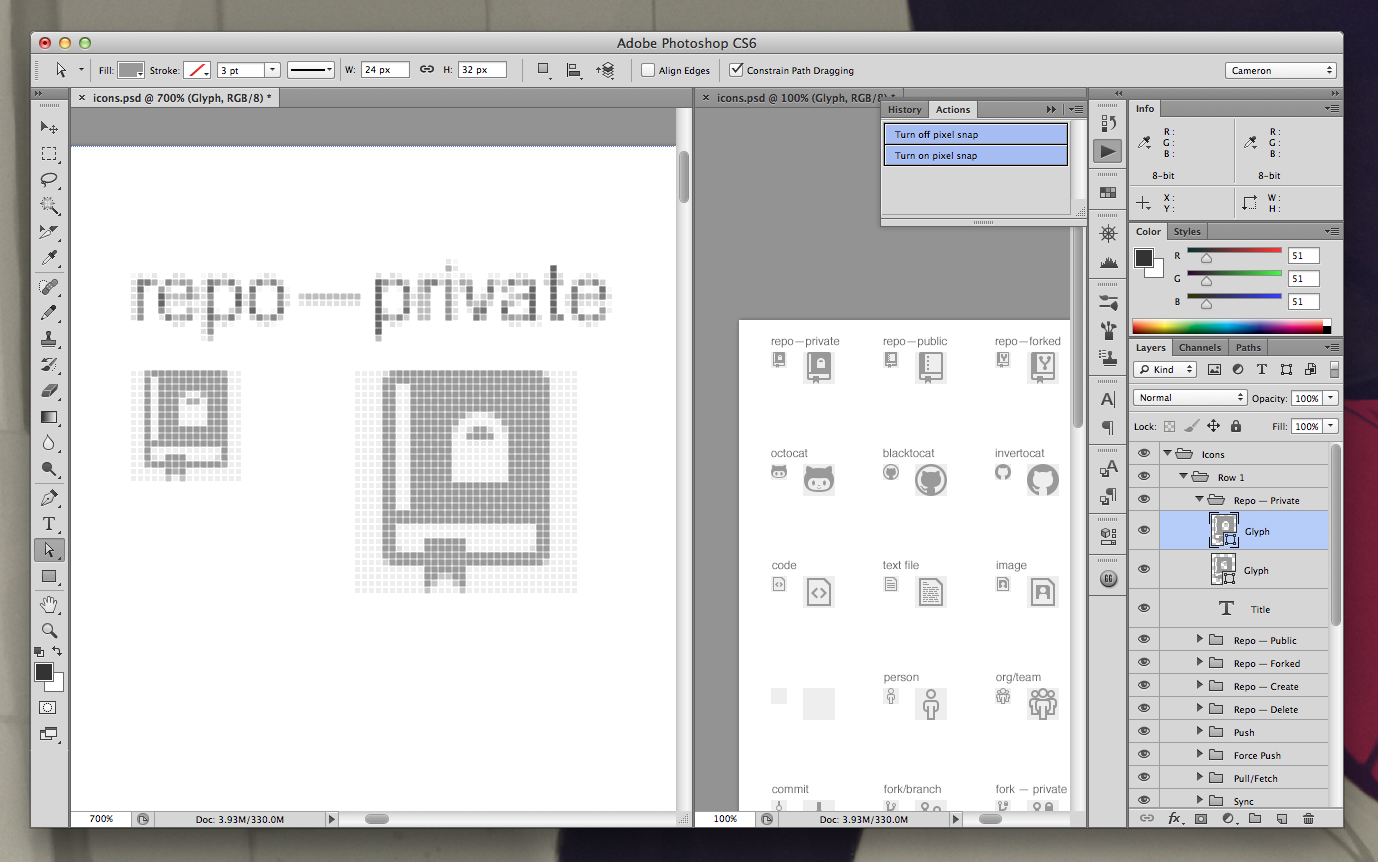
Task: Click the Turn off pixel snap action
Action: click(975, 134)
